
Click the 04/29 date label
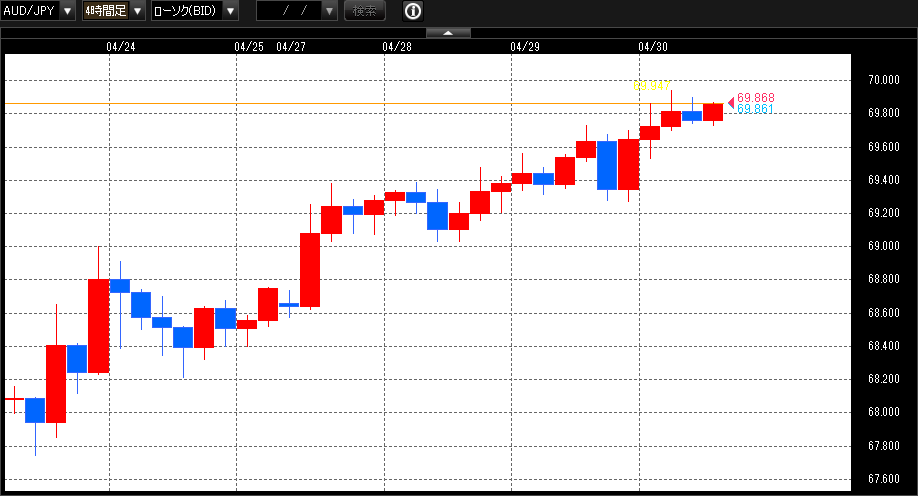[x=525, y=46]
